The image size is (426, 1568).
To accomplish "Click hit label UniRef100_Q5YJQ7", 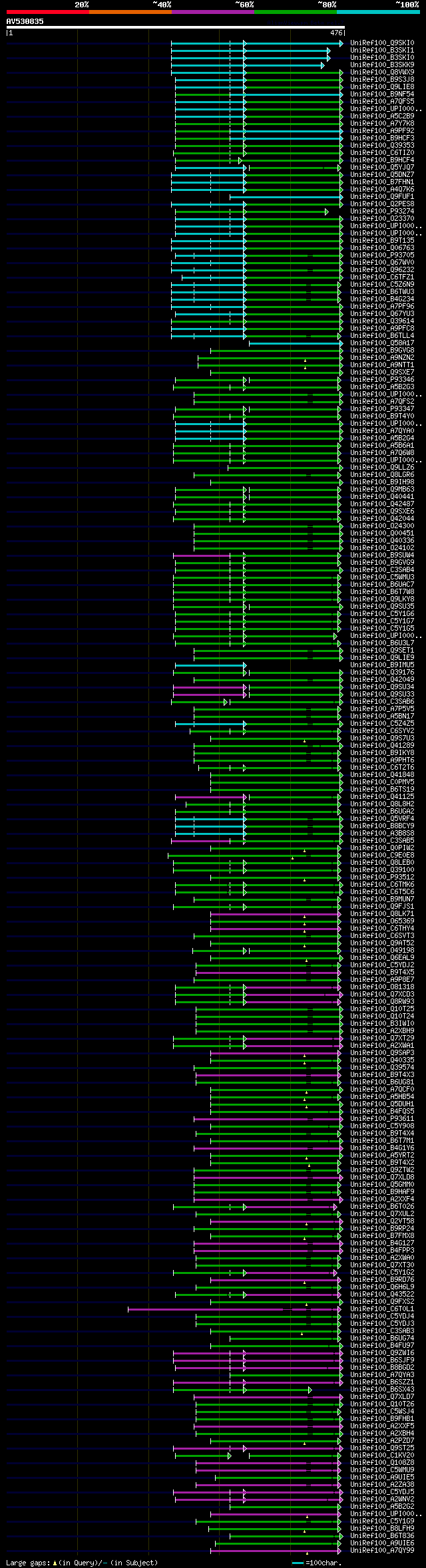I will (x=382, y=168).
